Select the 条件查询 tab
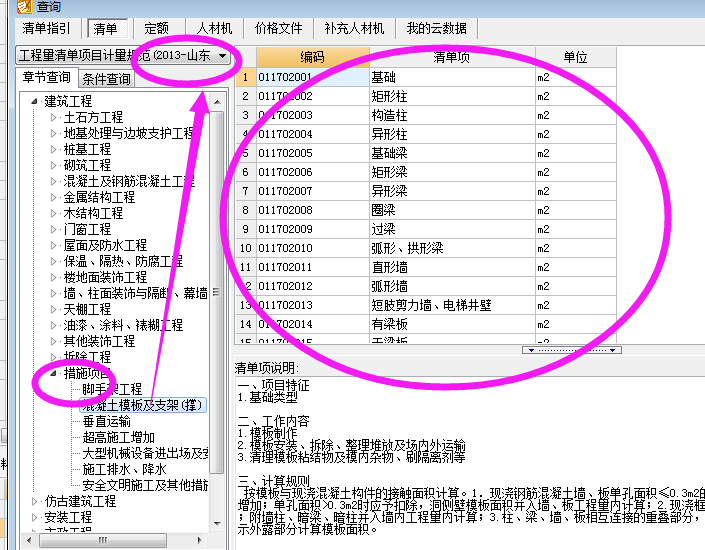The width and height of the screenshot is (705, 550). (x=106, y=79)
